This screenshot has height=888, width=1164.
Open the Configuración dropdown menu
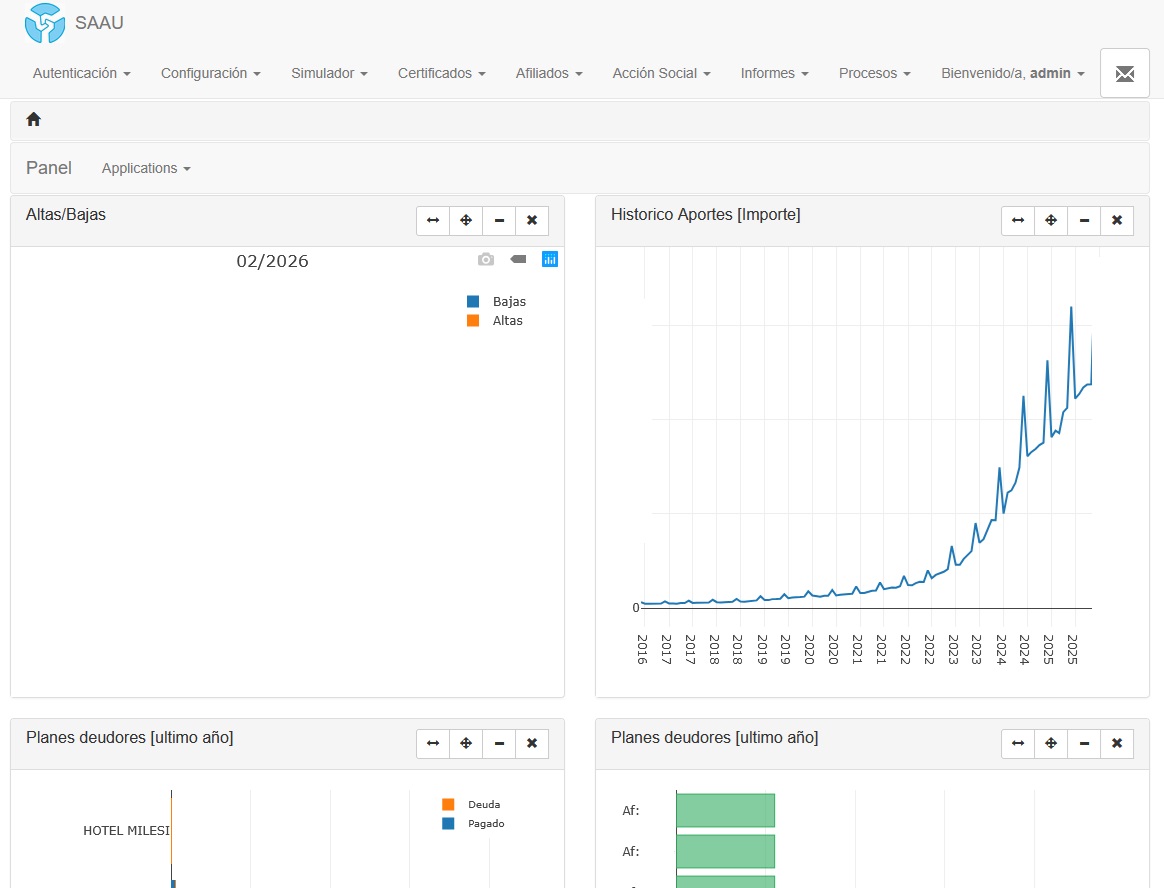[210, 73]
